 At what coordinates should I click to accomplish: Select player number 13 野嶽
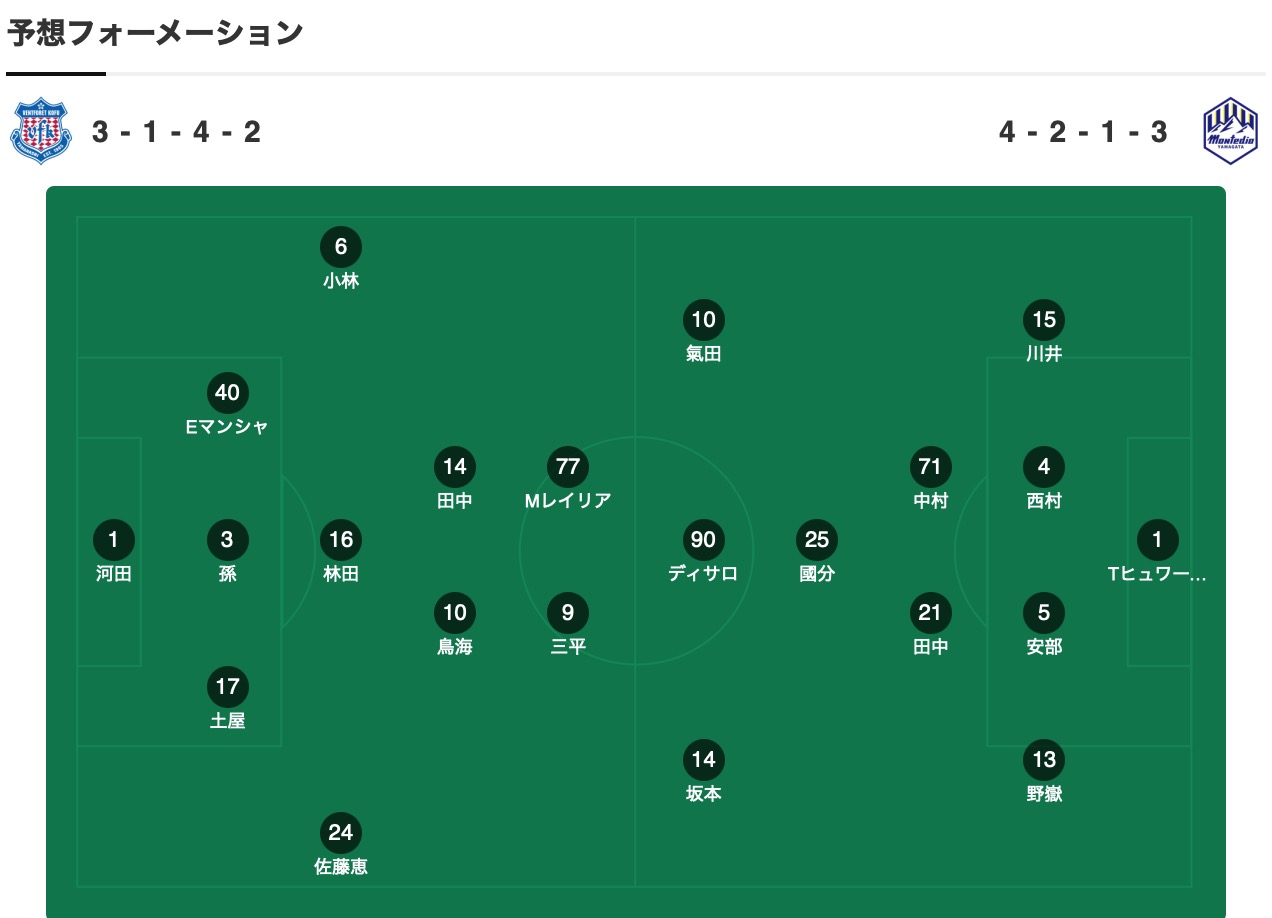pyautogui.click(x=1044, y=772)
